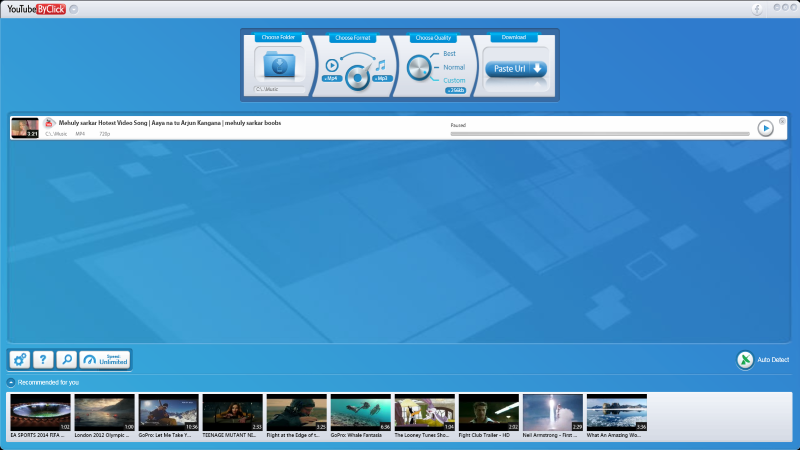Image resolution: width=800 pixels, height=450 pixels.
Task: Collapse the Recommended for you section
Action: (x=11, y=382)
